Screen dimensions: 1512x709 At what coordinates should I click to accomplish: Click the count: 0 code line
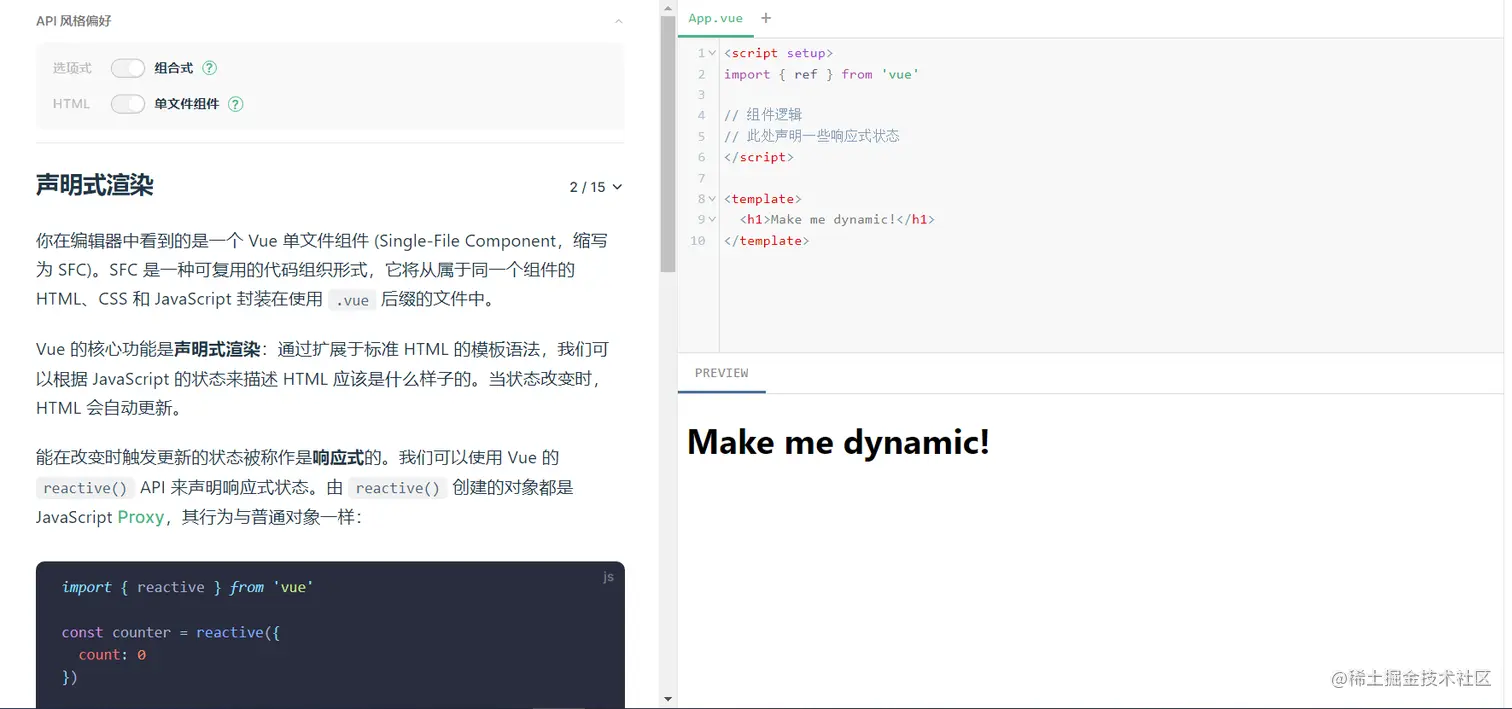(x=112, y=655)
